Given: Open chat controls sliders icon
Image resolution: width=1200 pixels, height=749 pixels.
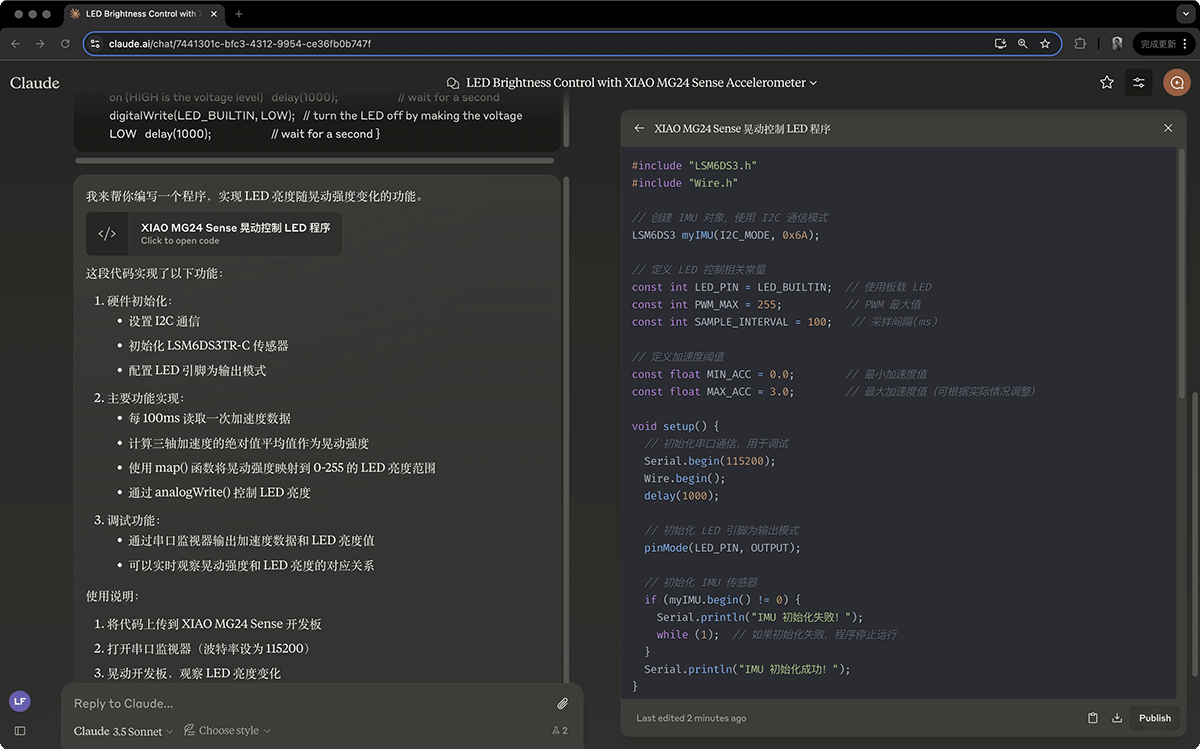Looking at the screenshot, I should pos(1138,83).
